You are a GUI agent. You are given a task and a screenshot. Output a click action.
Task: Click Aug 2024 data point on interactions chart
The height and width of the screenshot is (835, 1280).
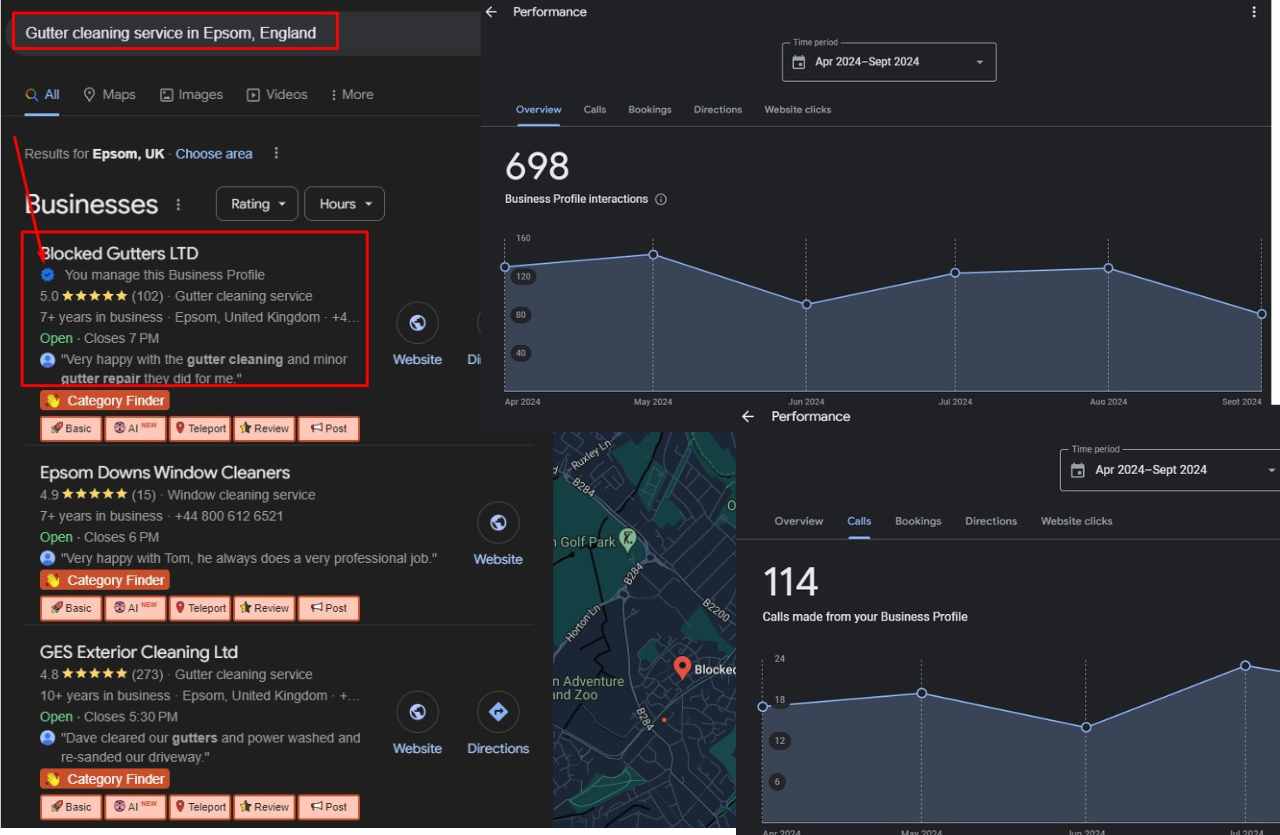[x=1108, y=268]
